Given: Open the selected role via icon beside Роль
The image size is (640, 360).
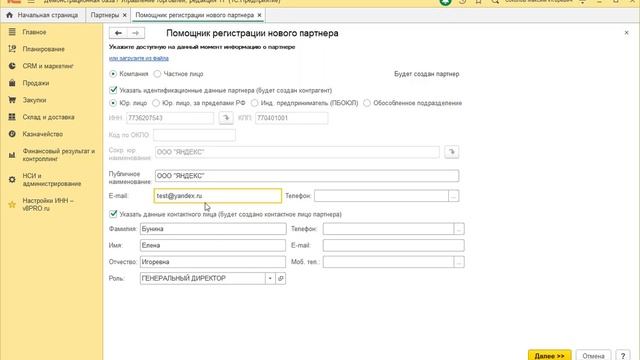Looking at the screenshot, I should (281, 278).
